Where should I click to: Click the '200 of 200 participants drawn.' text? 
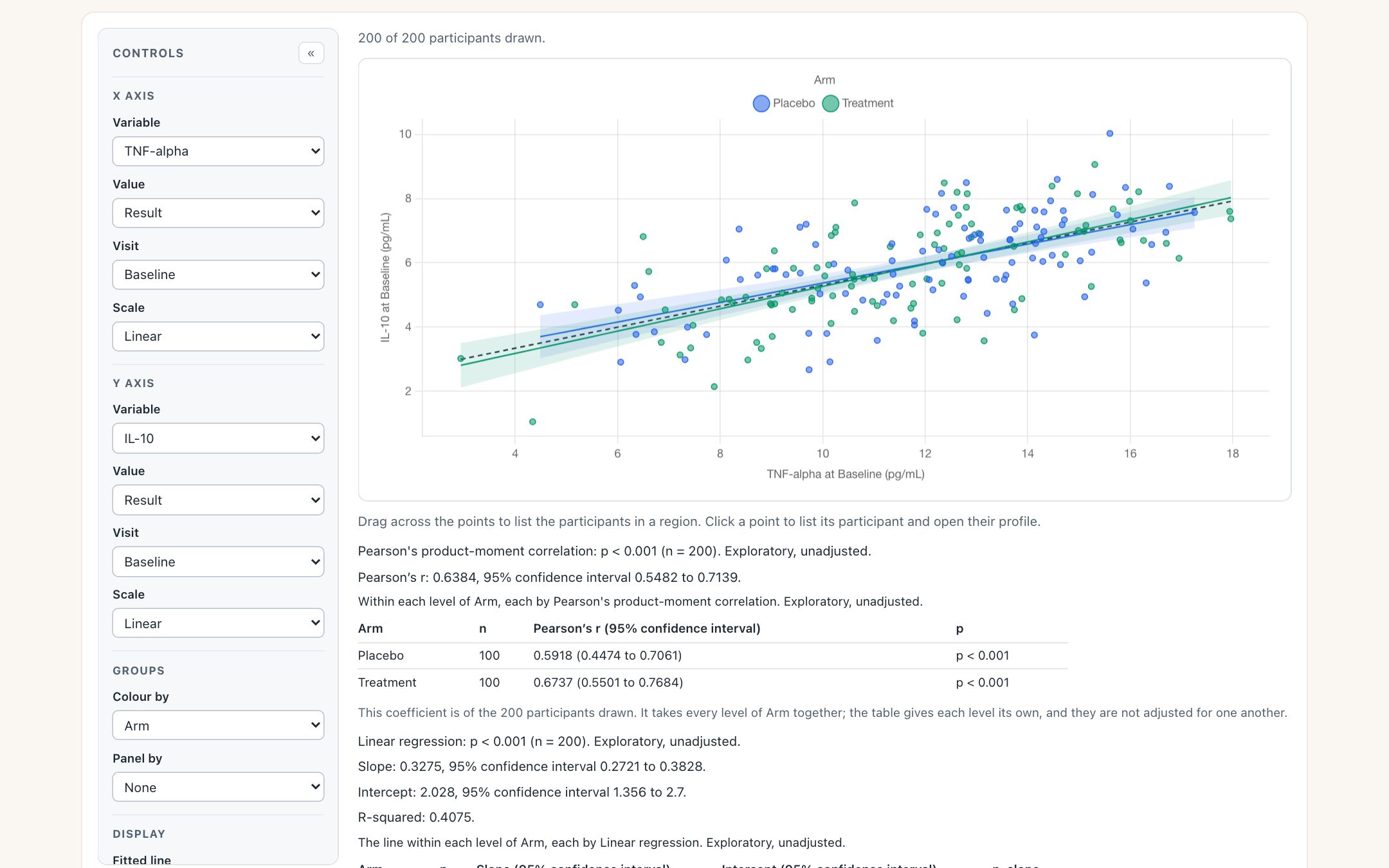451,38
